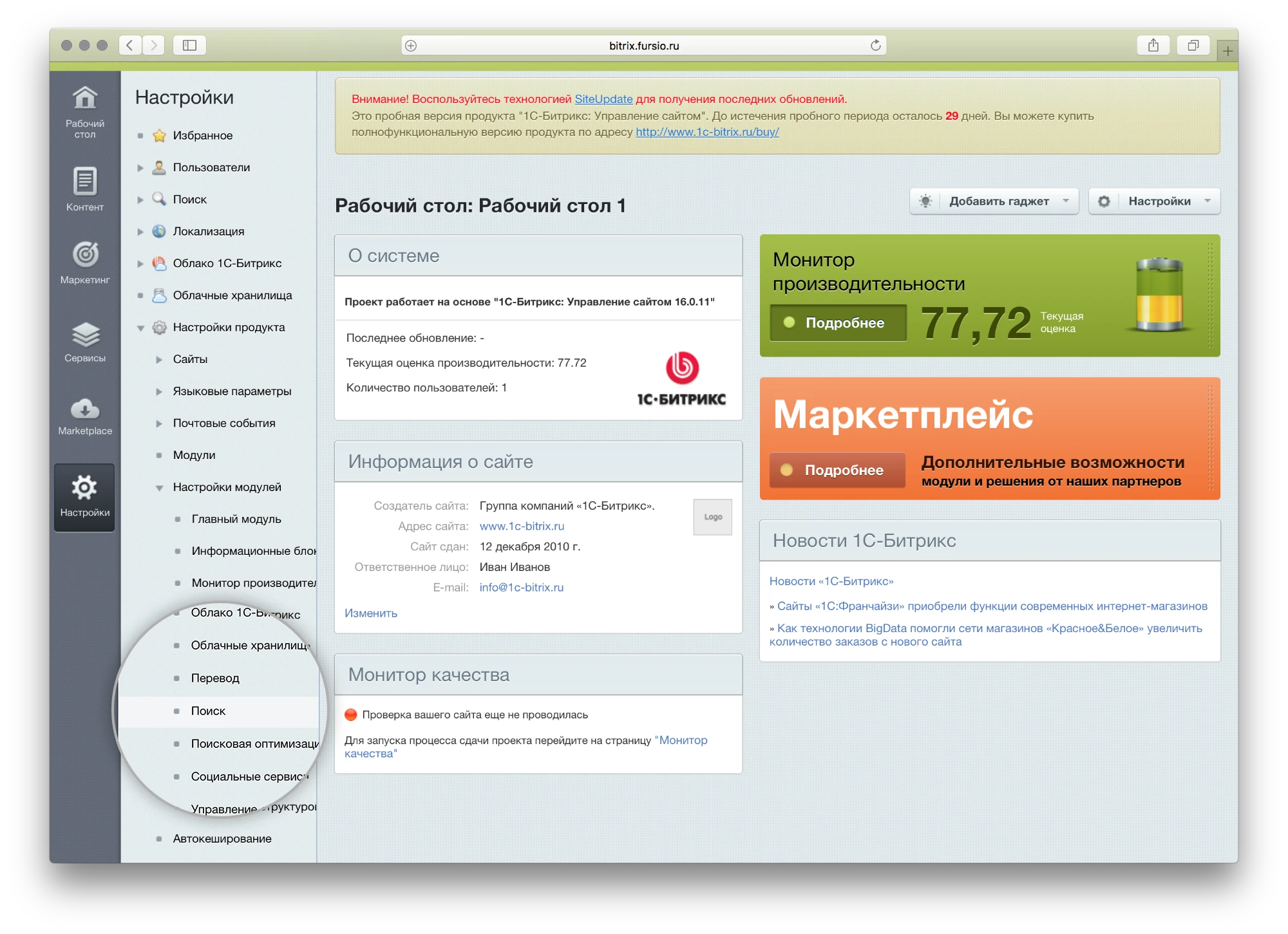Image resolution: width=1288 pixels, height=934 pixels.
Task: Toggle the Safari sidebar button
Action: point(189,45)
